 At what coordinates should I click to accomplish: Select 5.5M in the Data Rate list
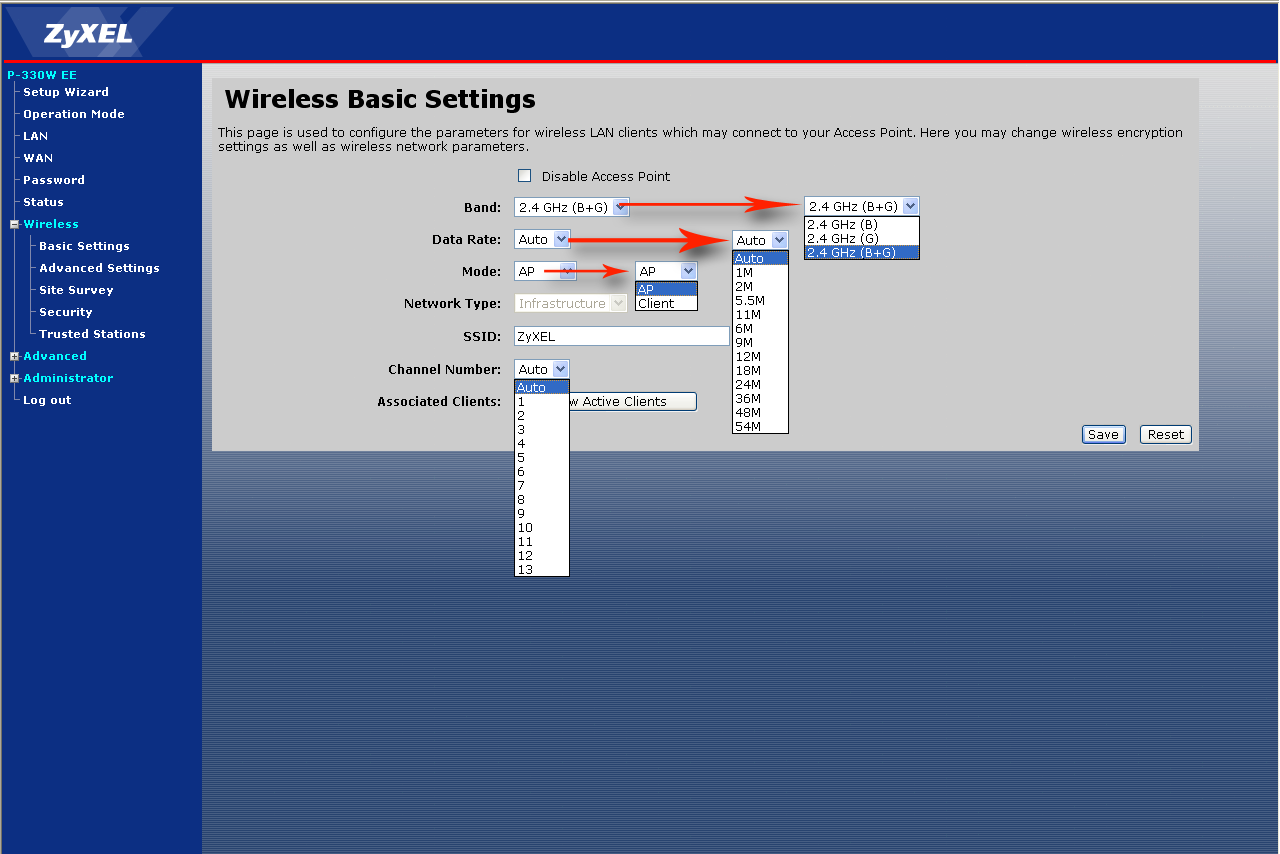[760, 300]
